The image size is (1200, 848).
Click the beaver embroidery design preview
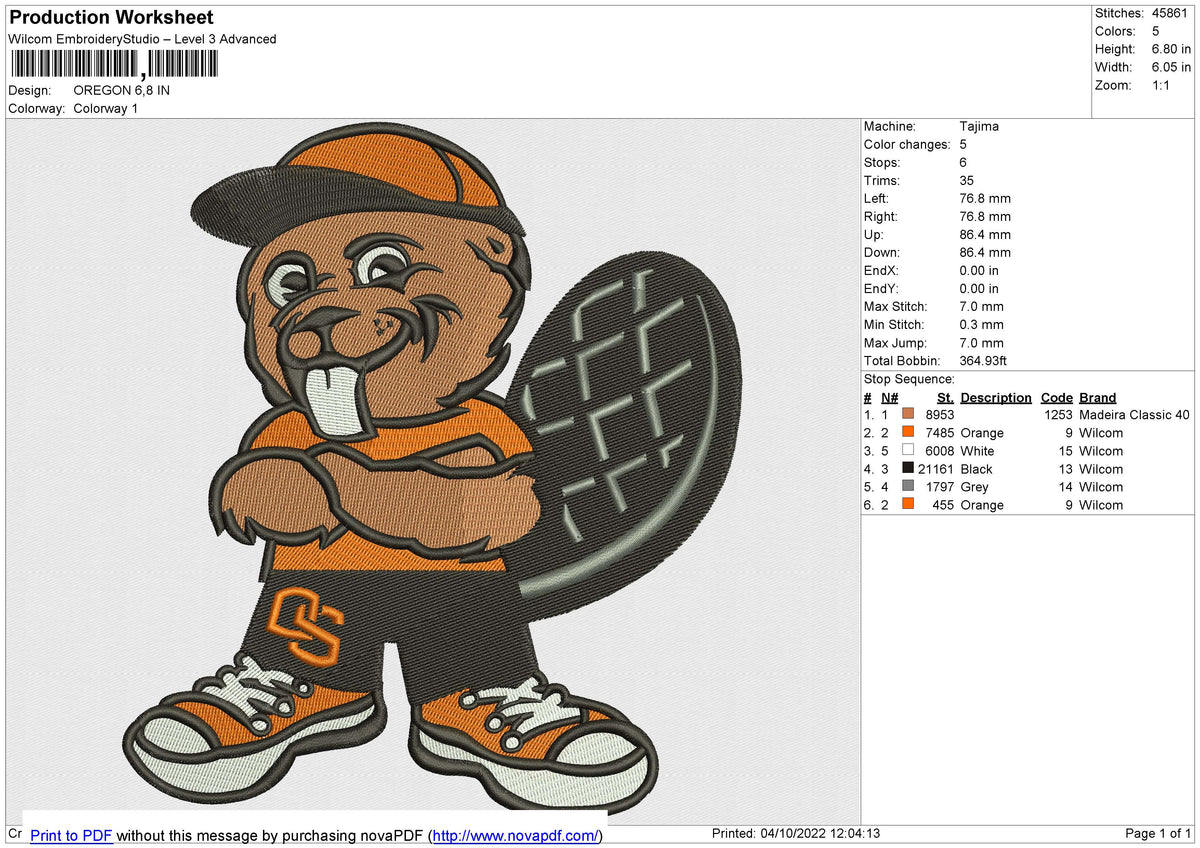[433, 468]
